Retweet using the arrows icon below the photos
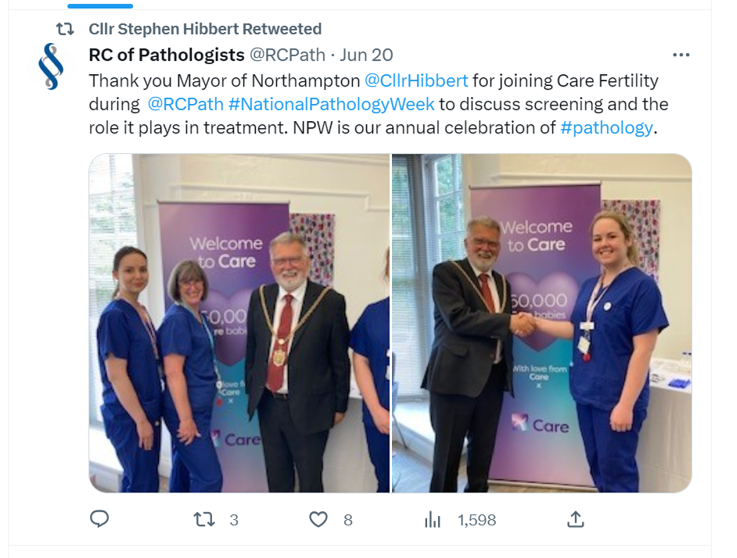The width and height of the screenshot is (737, 558). click(204, 519)
